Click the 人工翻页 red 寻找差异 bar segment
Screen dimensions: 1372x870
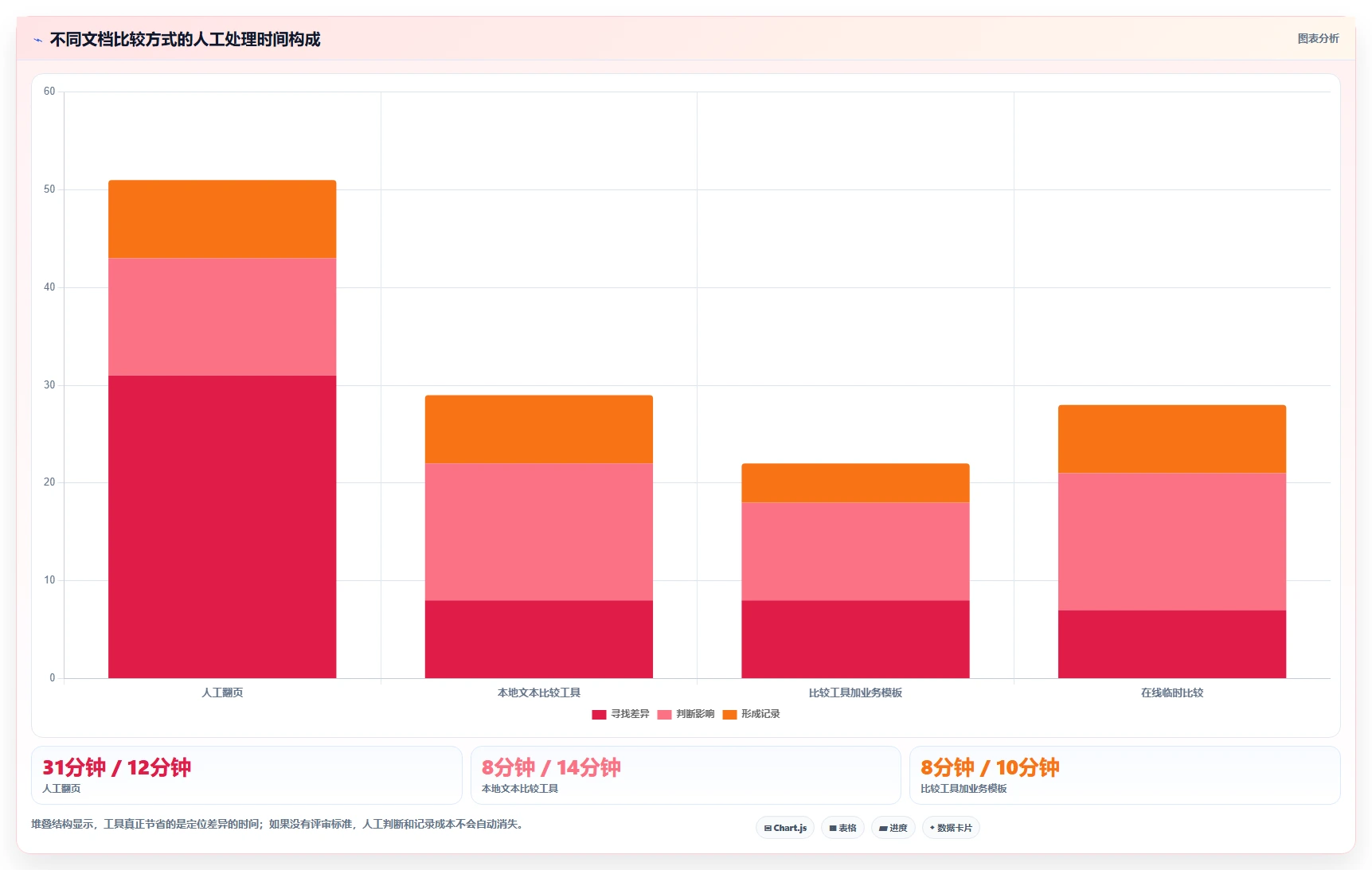222,527
